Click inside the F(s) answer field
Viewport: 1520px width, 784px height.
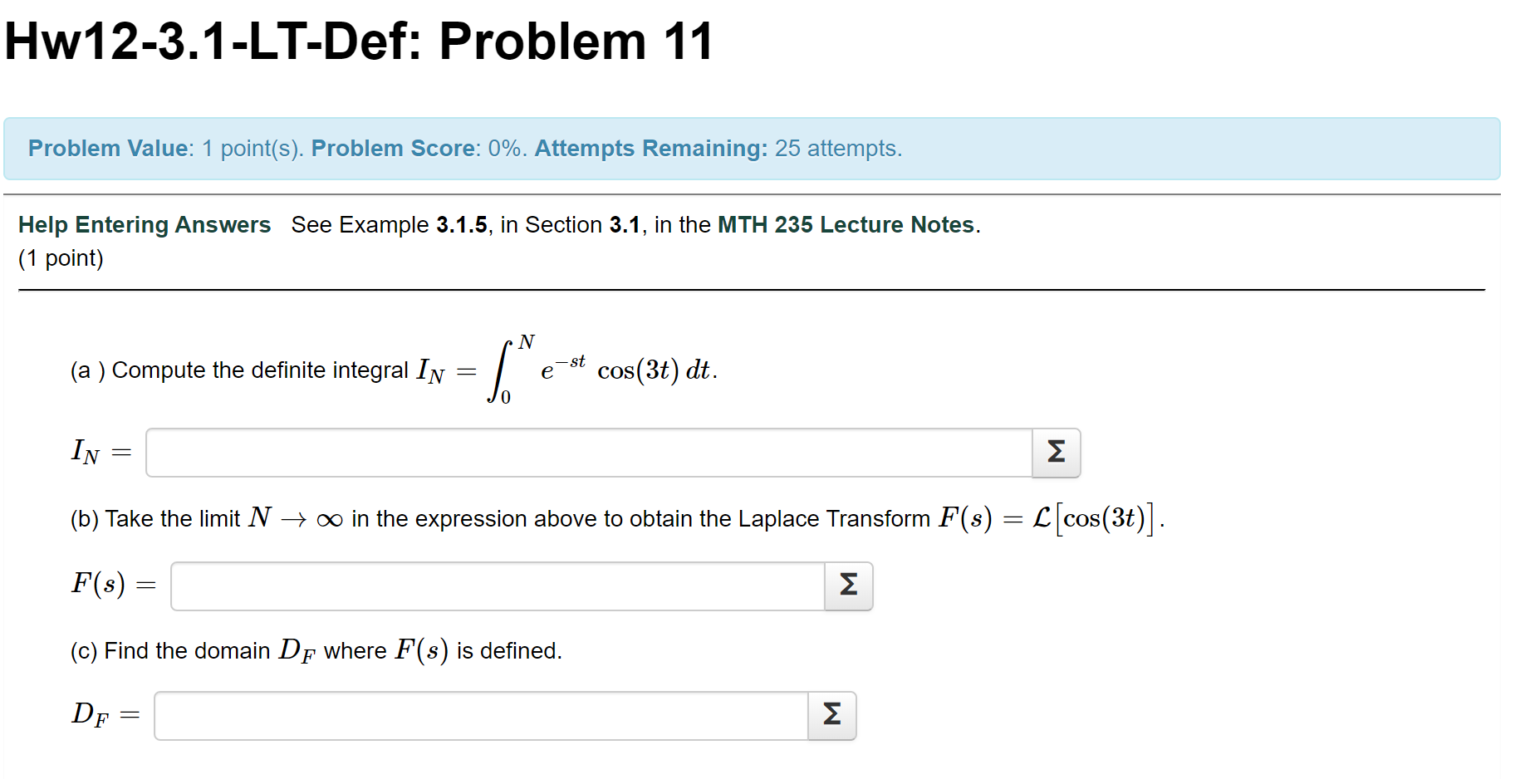[x=498, y=586]
